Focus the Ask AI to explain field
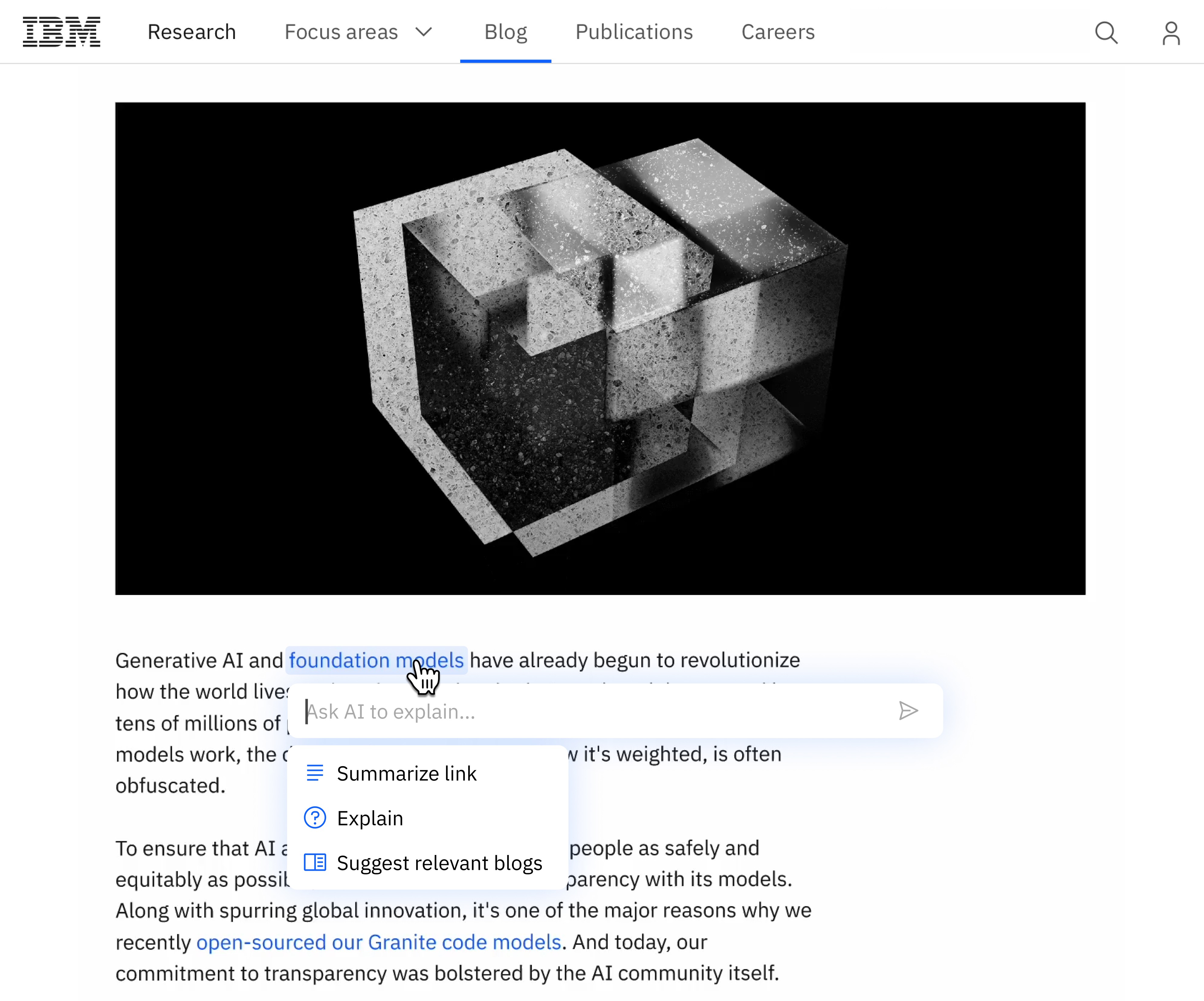1204x1001 pixels. tap(596, 711)
